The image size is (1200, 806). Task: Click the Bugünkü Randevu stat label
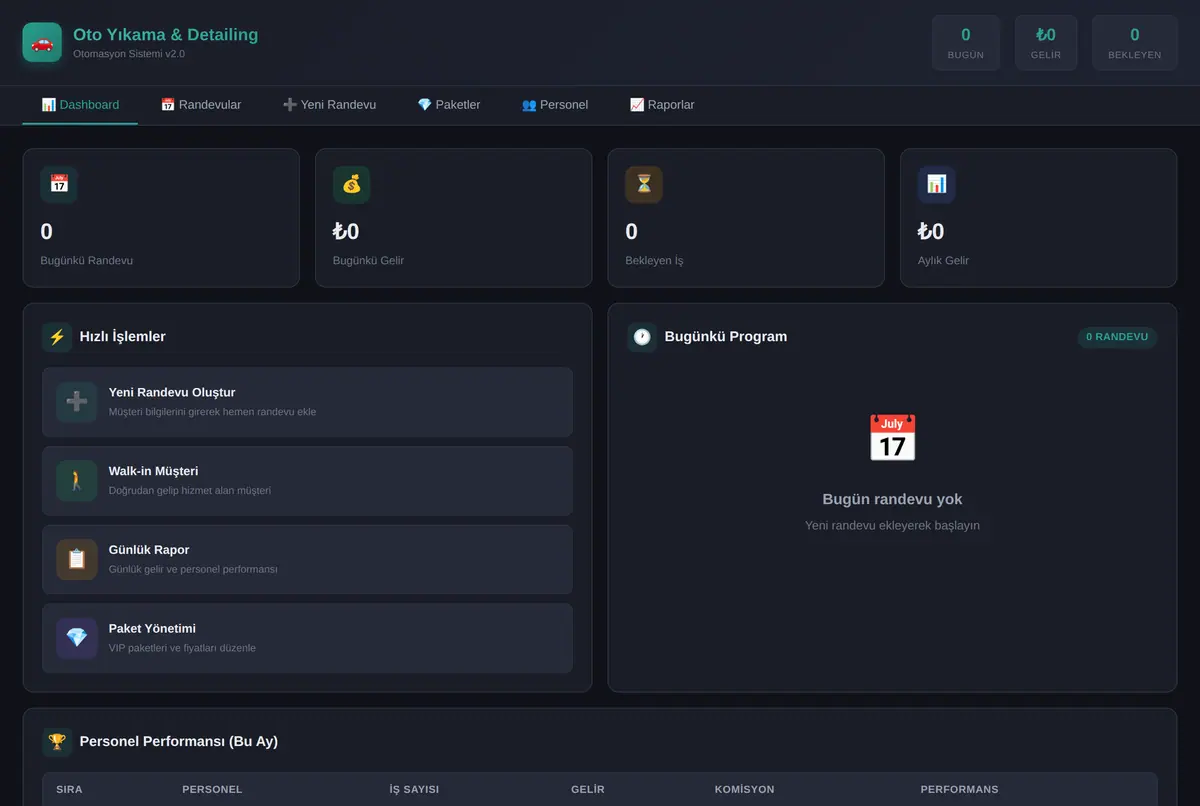[x=87, y=261]
